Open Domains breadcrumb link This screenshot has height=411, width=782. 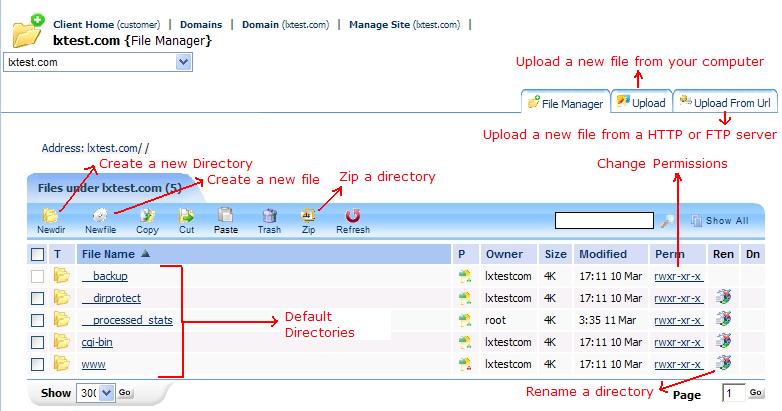tap(201, 24)
